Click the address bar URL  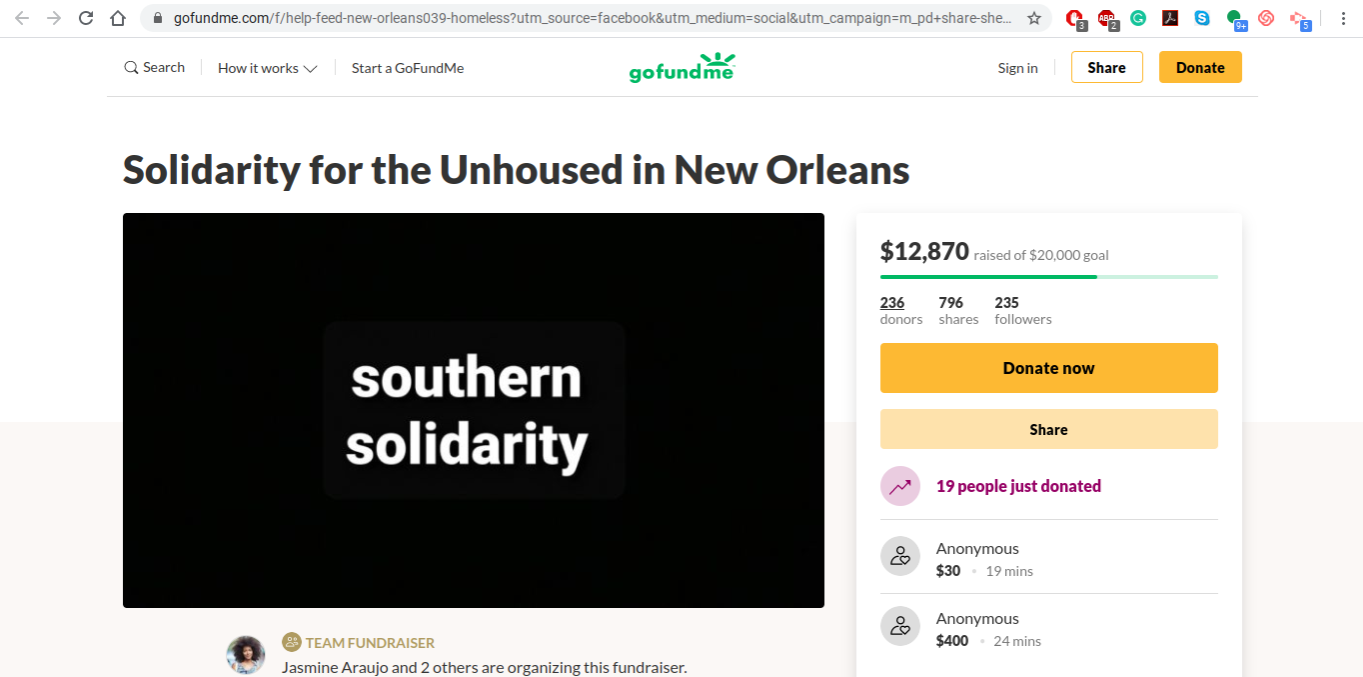590,18
